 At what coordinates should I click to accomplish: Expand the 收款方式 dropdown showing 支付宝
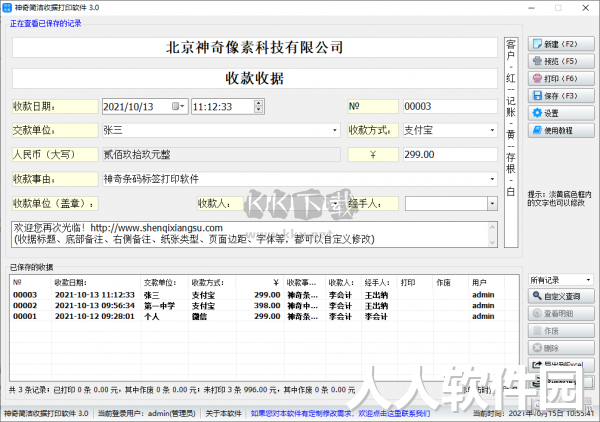[x=492, y=130]
